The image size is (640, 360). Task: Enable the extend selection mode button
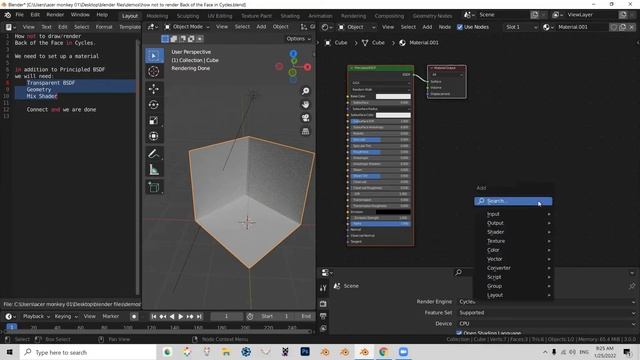tap(173, 39)
